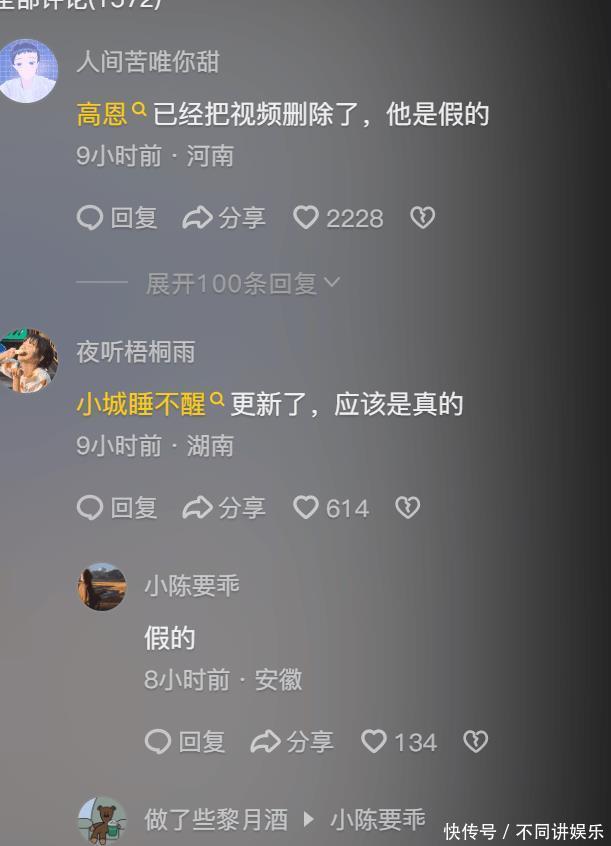The width and height of the screenshot is (611, 846).
Task: Dislike the comment with 2228 likes
Action: point(422,218)
